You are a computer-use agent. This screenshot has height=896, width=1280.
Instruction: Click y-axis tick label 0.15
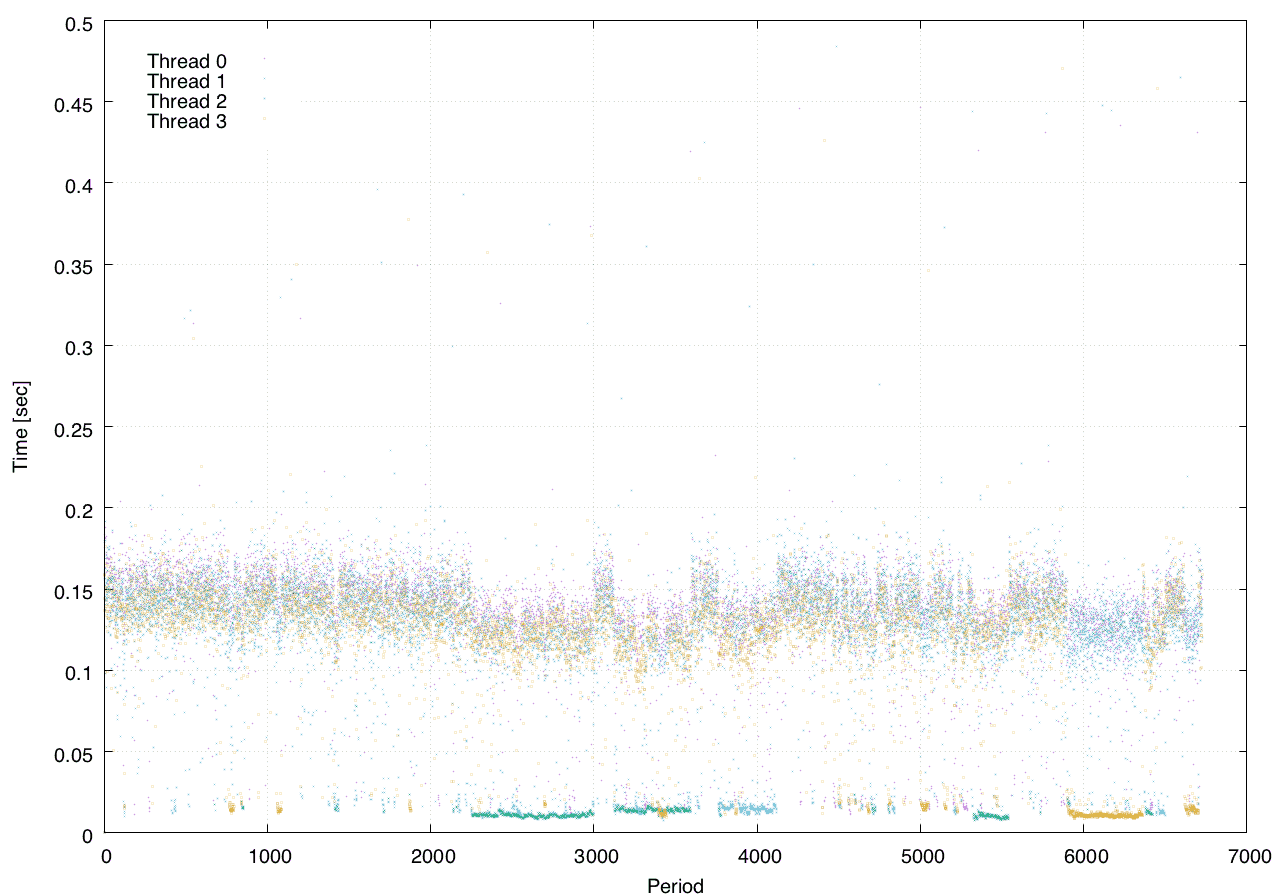tap(76, 590)
